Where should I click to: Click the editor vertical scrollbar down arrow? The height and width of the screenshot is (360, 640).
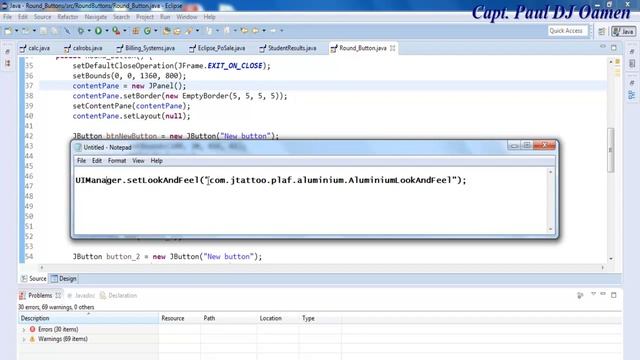pos(611,258)
